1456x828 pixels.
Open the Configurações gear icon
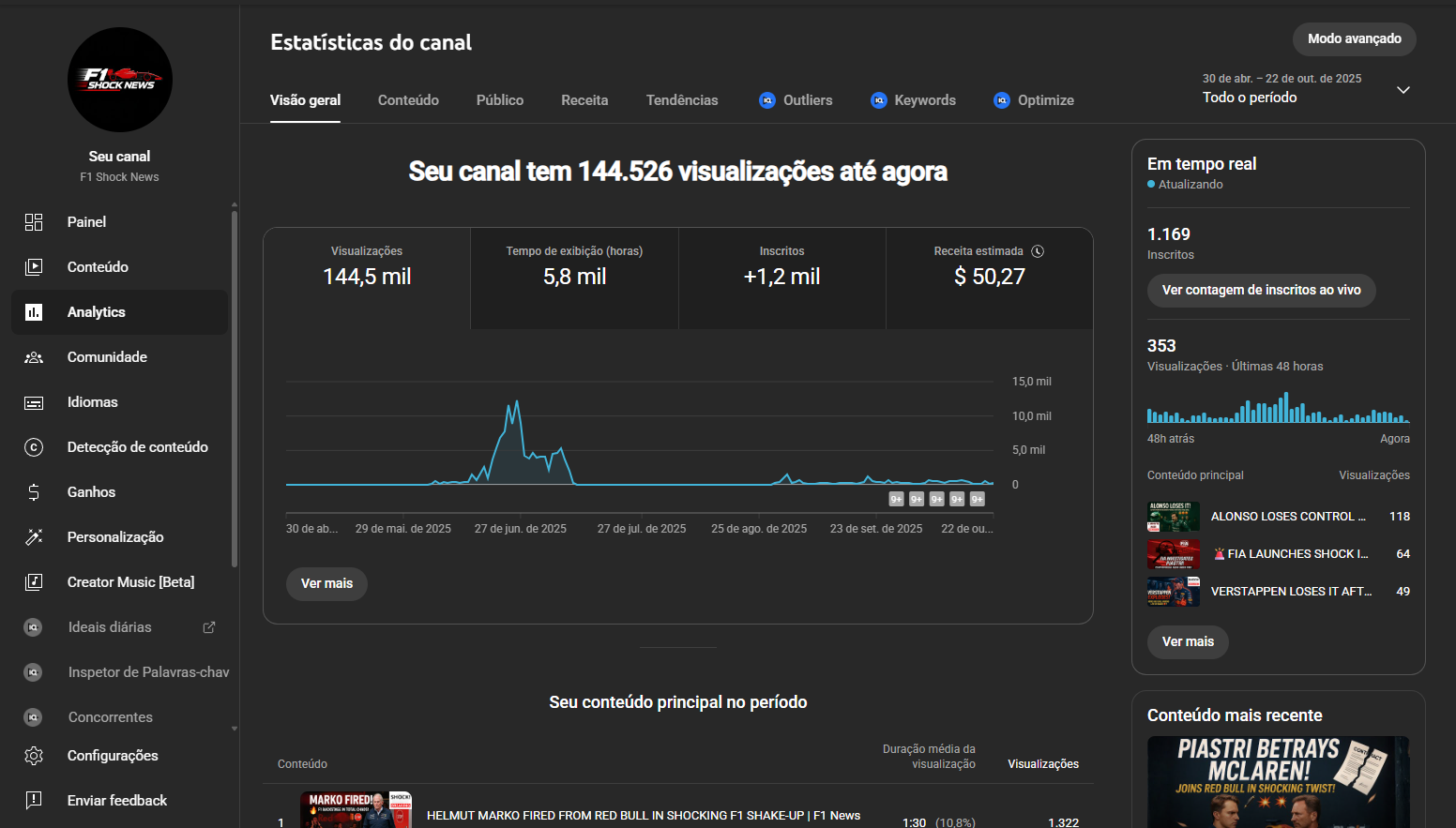pyautogui.click(x=34, y=756)
